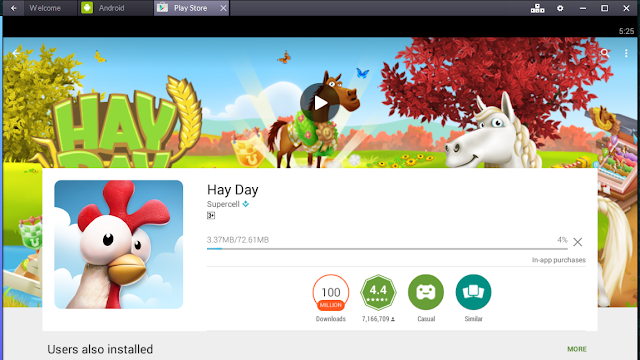Go back using Play Store back arrow
640x360 pixels.
point(16,53)
